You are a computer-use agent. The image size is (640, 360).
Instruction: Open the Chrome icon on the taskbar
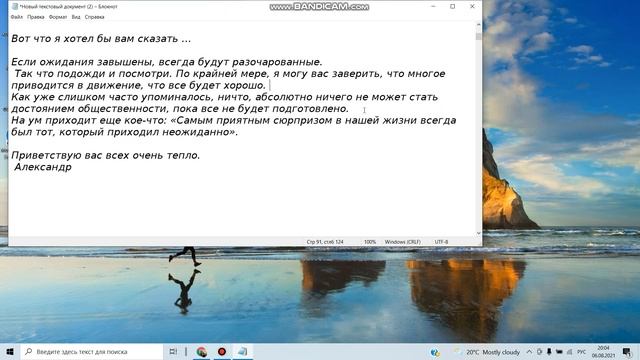202,351
